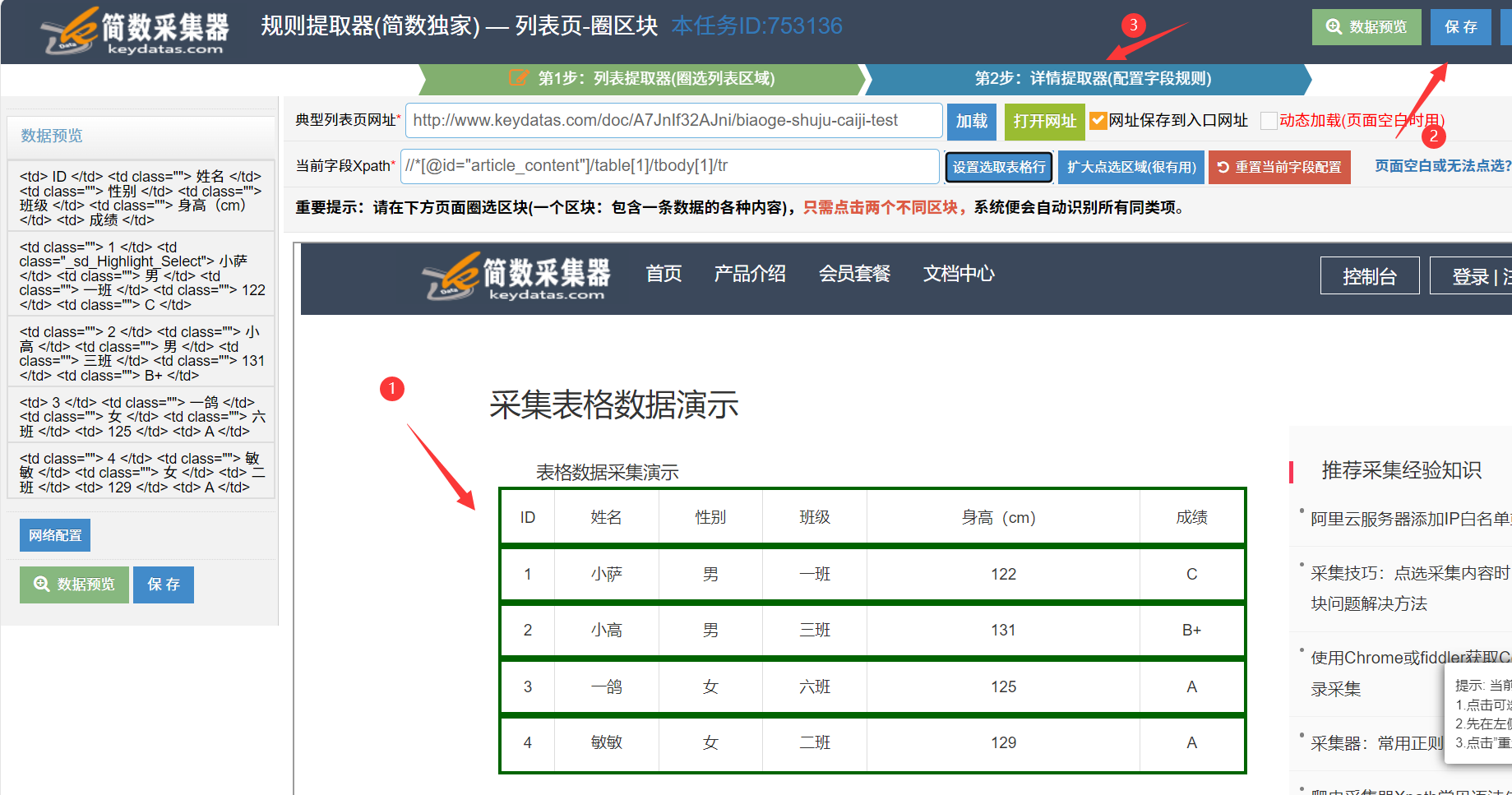Click the magnifier icon on top 数据预览 button
Viewport: 1512px width, 795px height.
tap(1334, 26)
